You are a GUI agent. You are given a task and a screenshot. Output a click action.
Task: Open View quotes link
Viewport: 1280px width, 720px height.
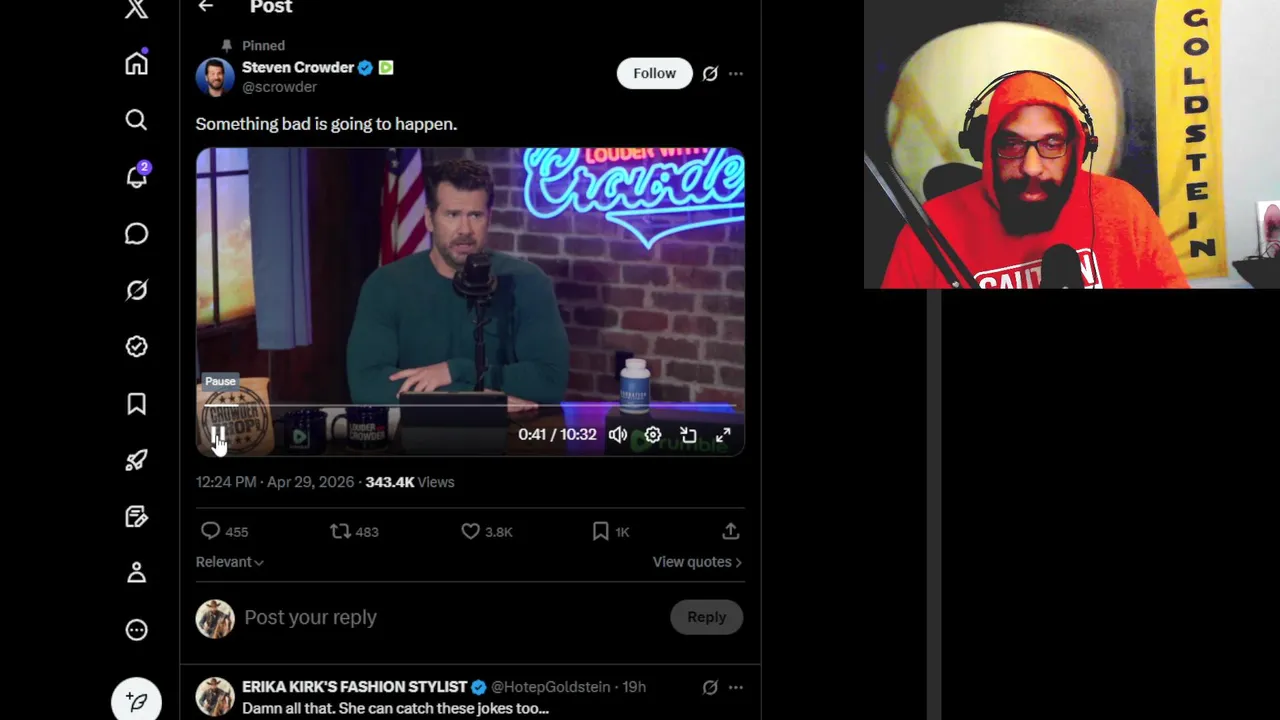697,562
